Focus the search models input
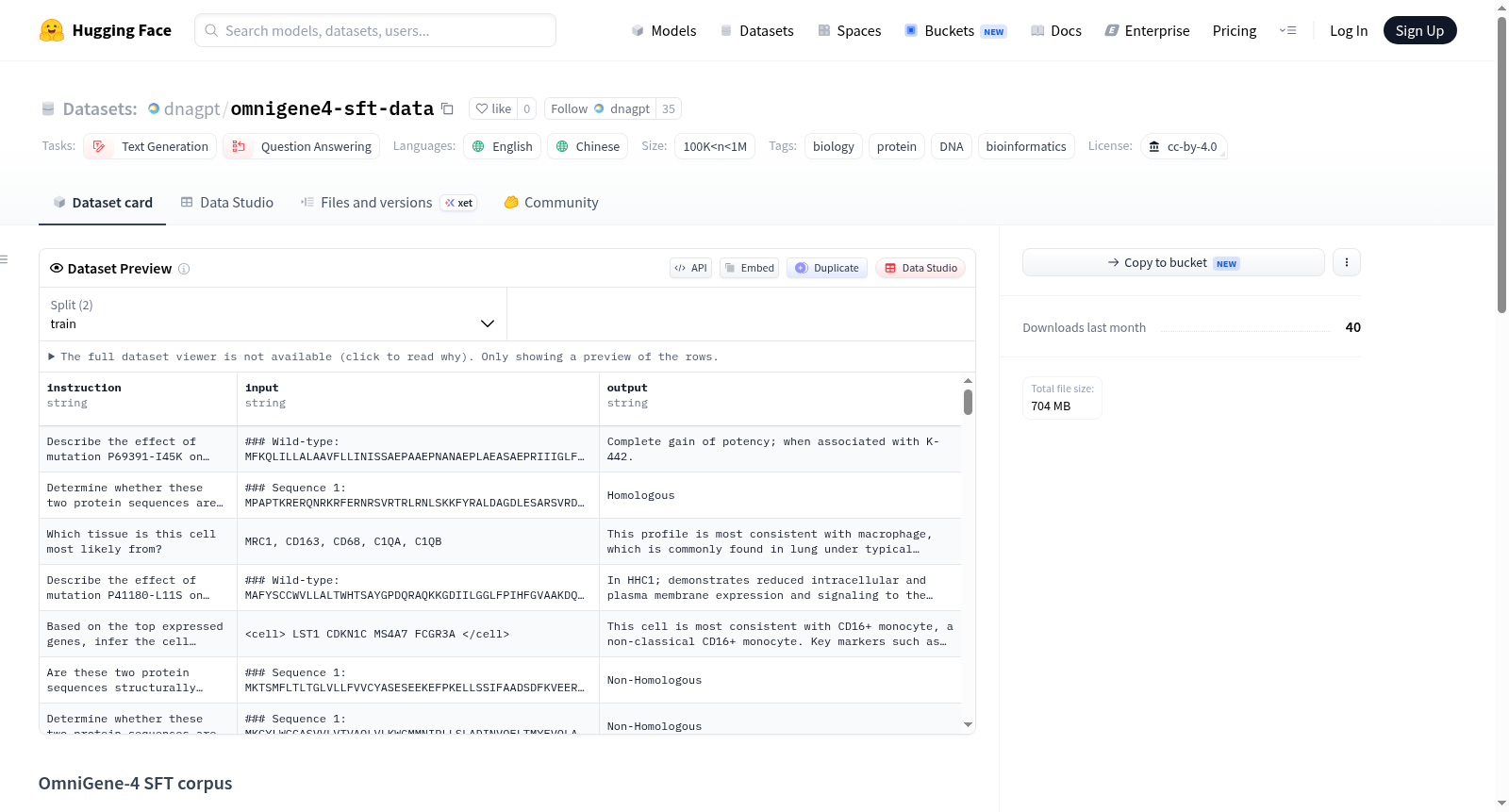Screen dimensions: 1509x812 375,30
